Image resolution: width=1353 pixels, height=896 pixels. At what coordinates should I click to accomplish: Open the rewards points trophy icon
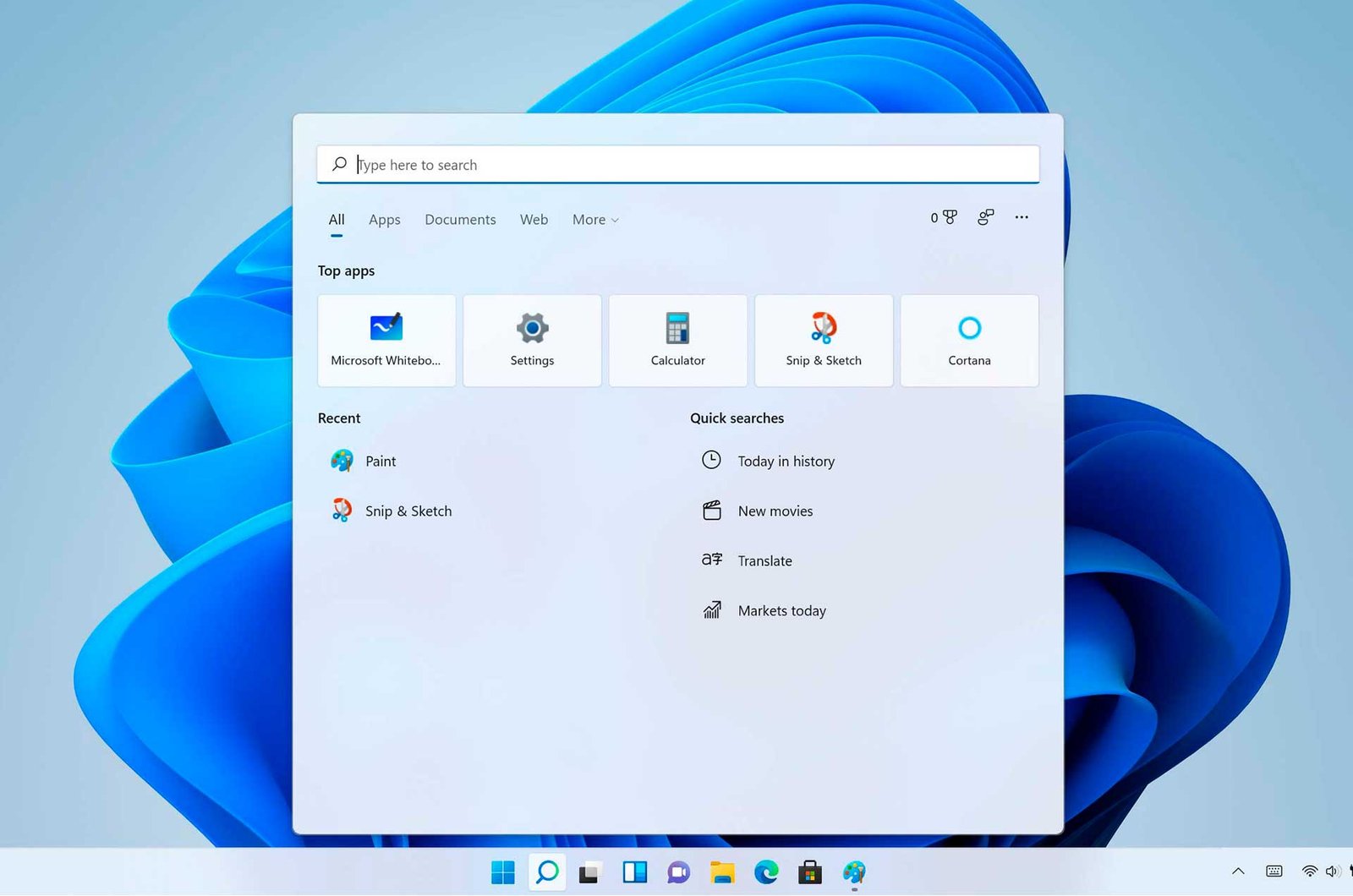click(944, 218)
